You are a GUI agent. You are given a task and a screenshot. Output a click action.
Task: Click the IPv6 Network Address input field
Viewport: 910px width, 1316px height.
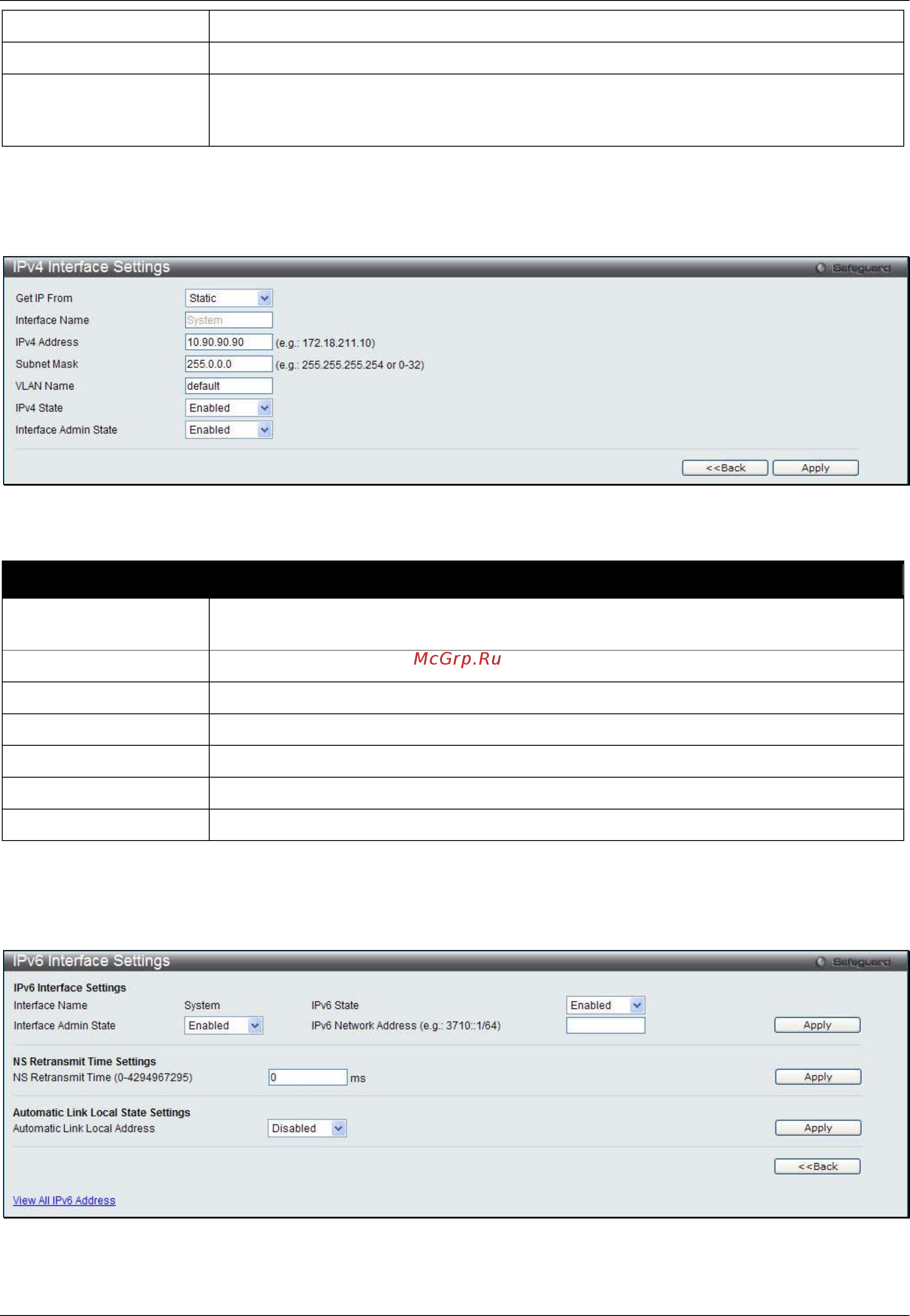click(605, 1025)
